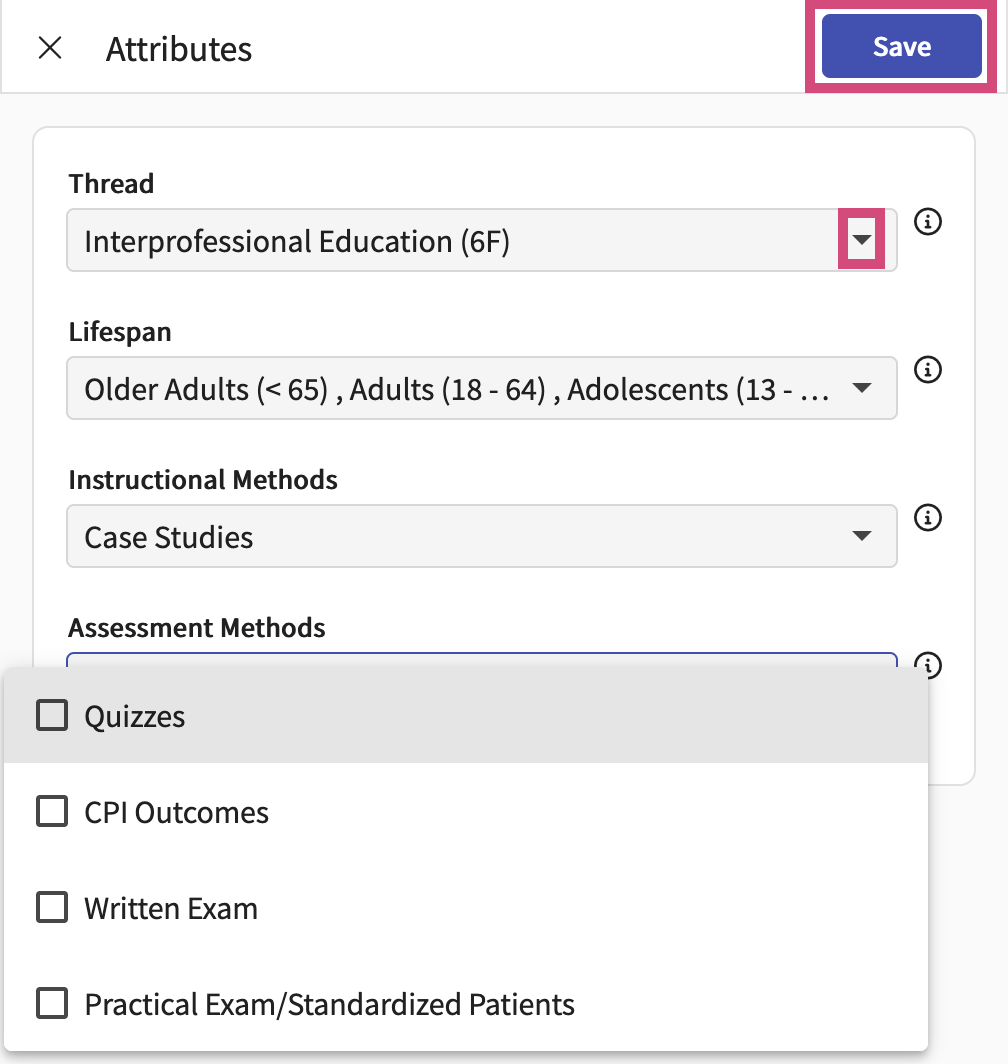This screenshot has width=1008, height=1064.
Task: Close the Attributes panel
Action: tap(51, 48)
